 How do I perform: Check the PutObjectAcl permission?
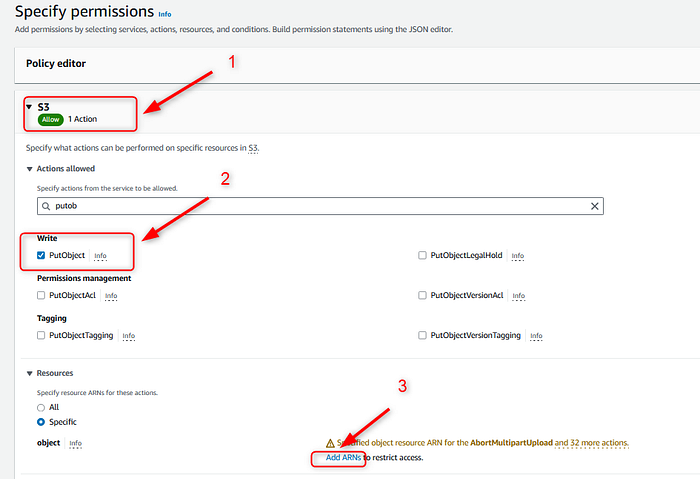41,295
